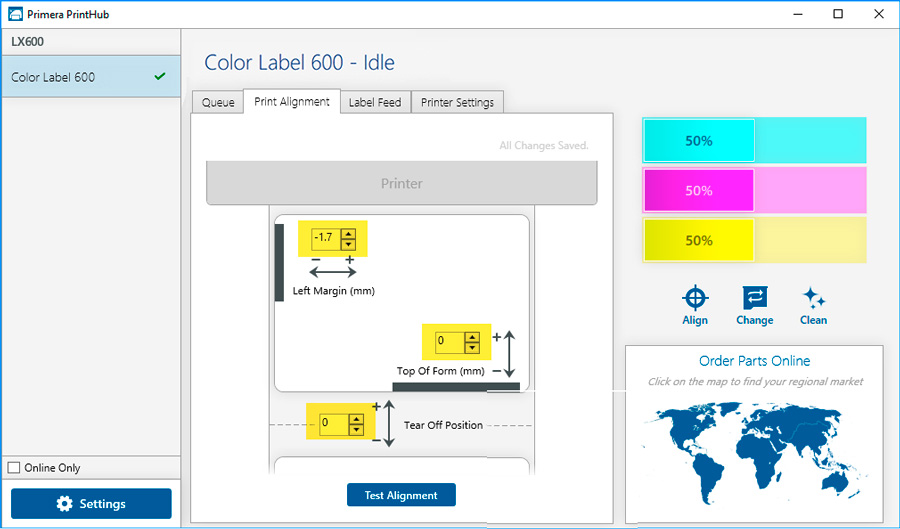Click the Align print head icon
900x529 pixels.
pos(695,298)
